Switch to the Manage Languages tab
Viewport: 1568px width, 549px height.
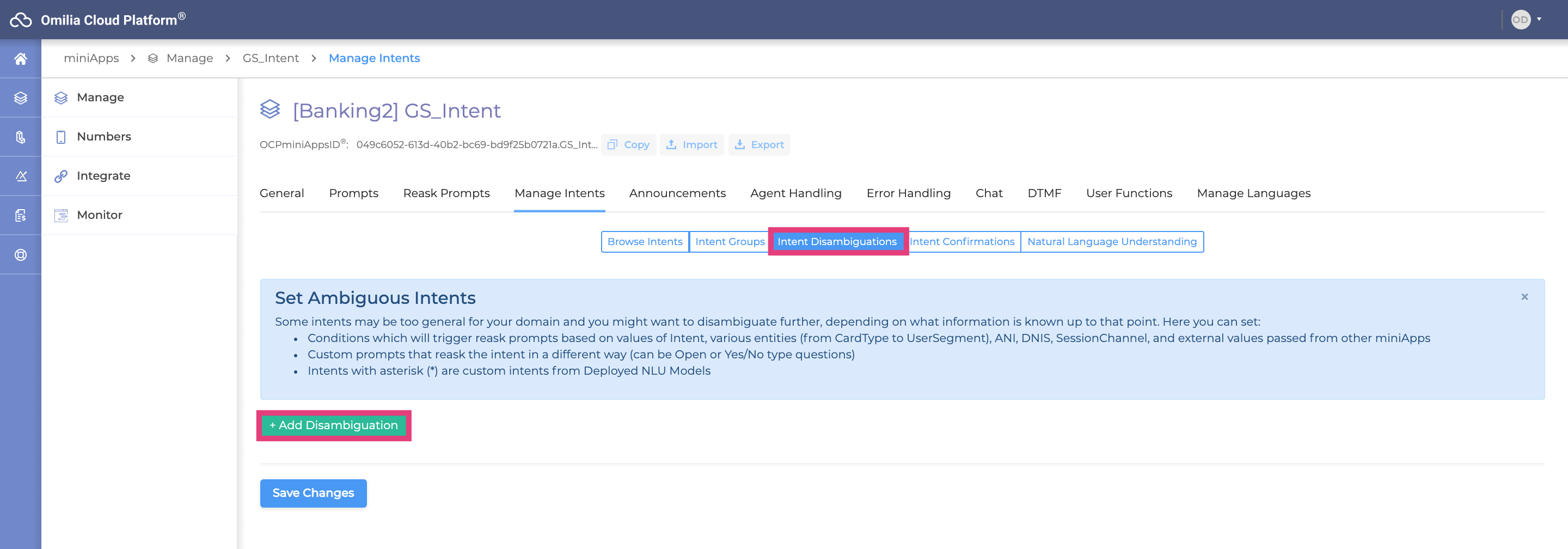coord(1253,193)
